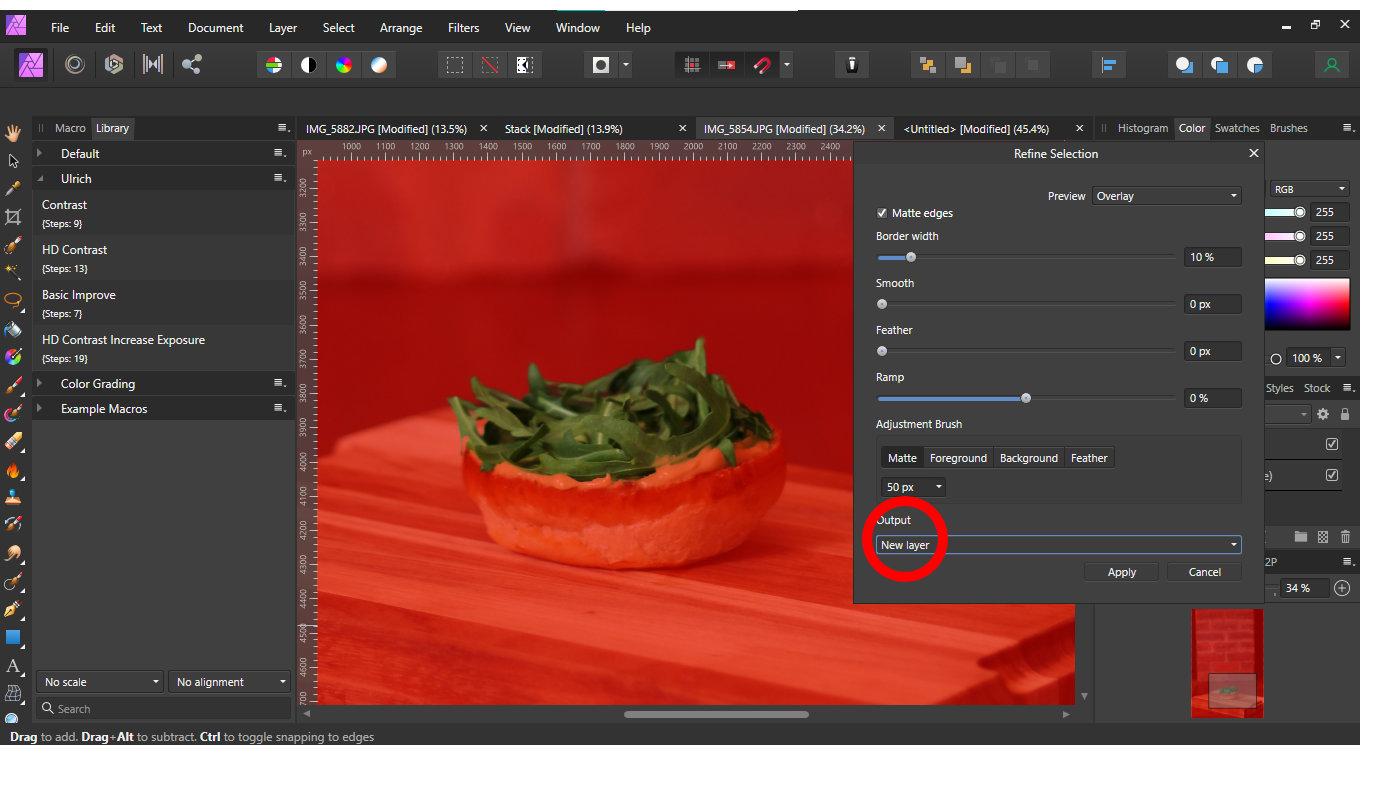
Task: Open the Preview Overlay dropdown
Action: pos(1167,196)
